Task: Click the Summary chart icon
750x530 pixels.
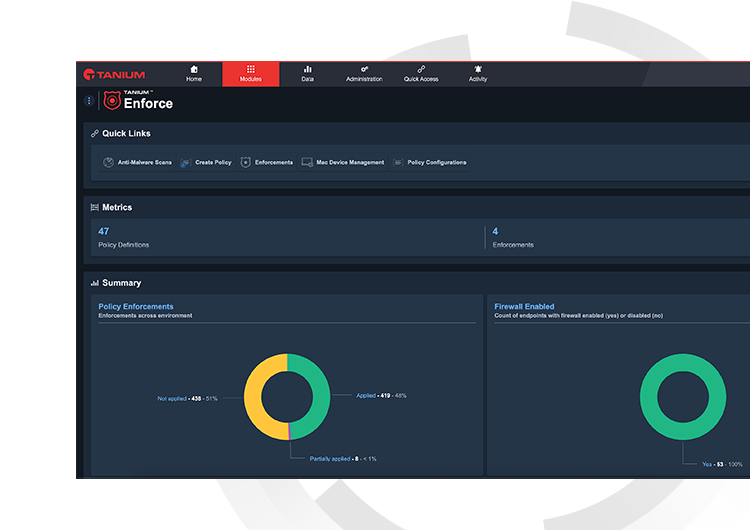Action: click(x=95, y=283)
